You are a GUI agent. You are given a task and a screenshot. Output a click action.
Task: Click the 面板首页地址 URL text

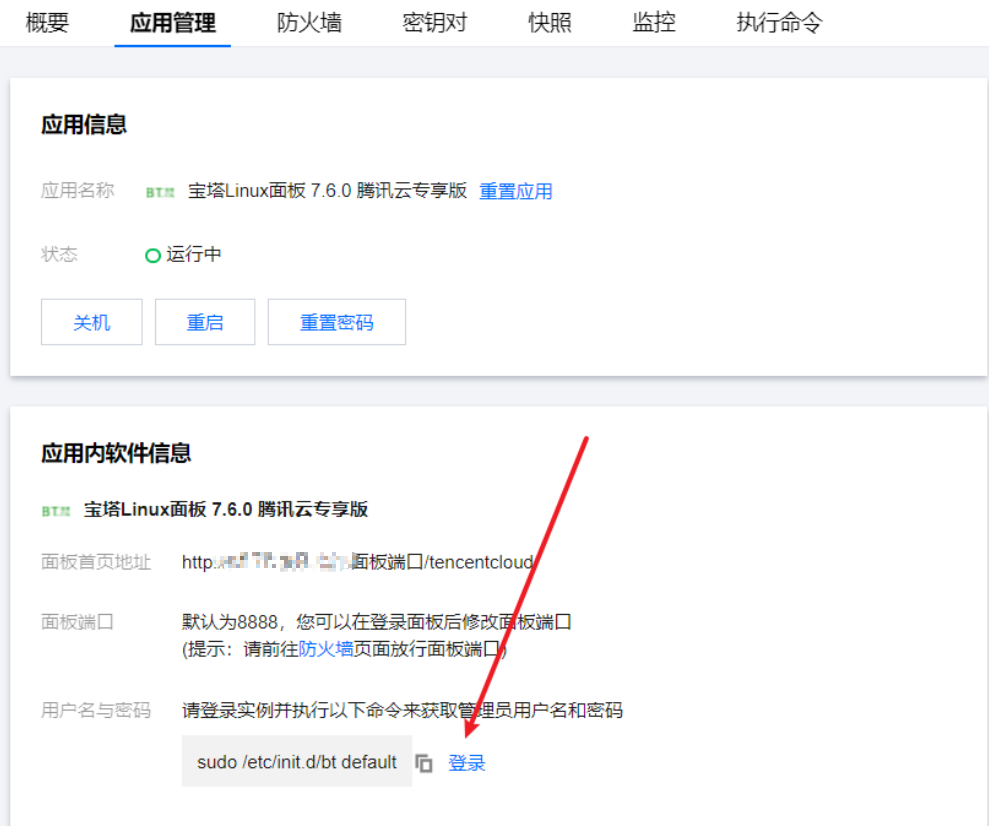click(x=358, y=562)
